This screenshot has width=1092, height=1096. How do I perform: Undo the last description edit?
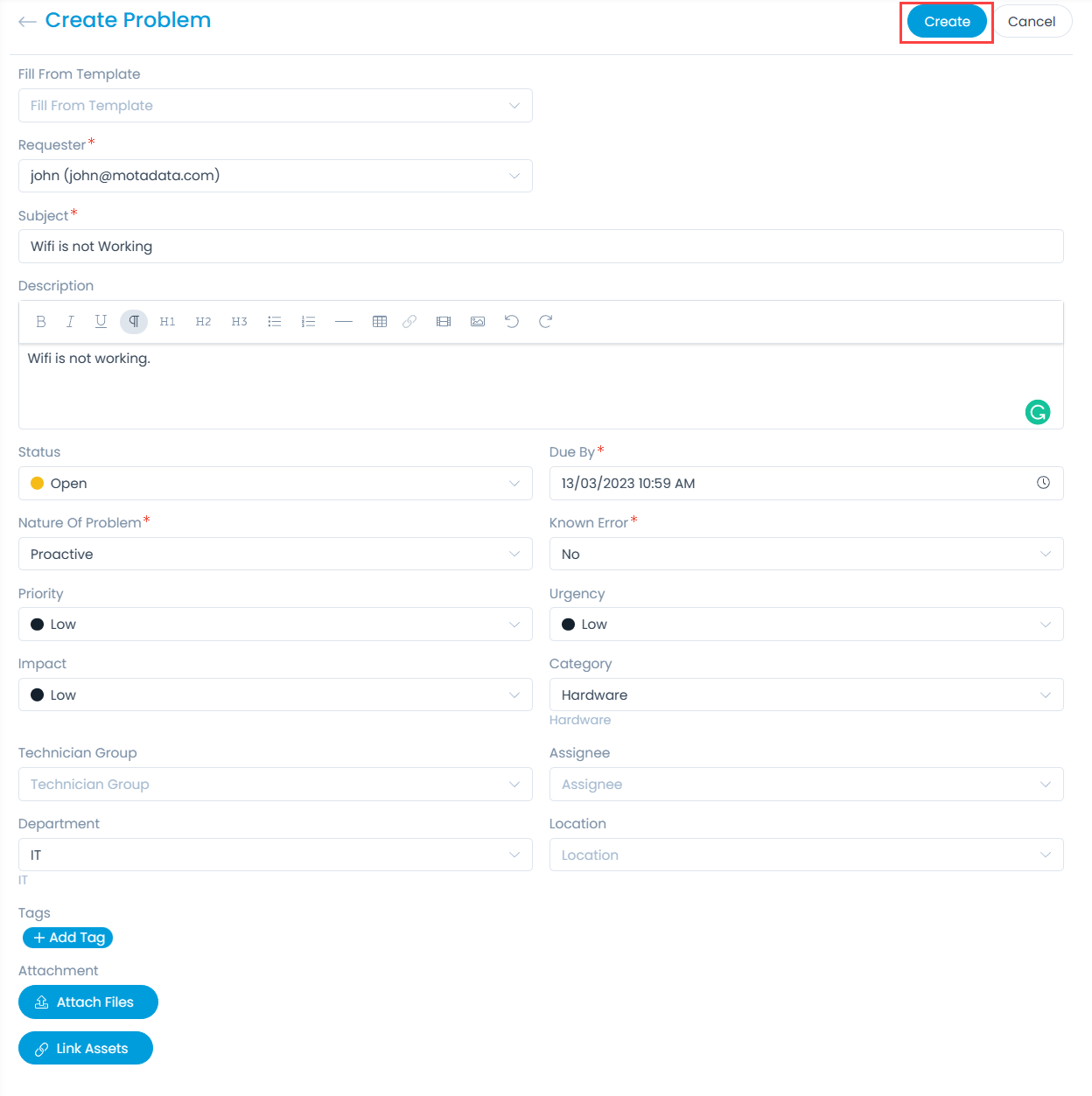tap(512, 322)
